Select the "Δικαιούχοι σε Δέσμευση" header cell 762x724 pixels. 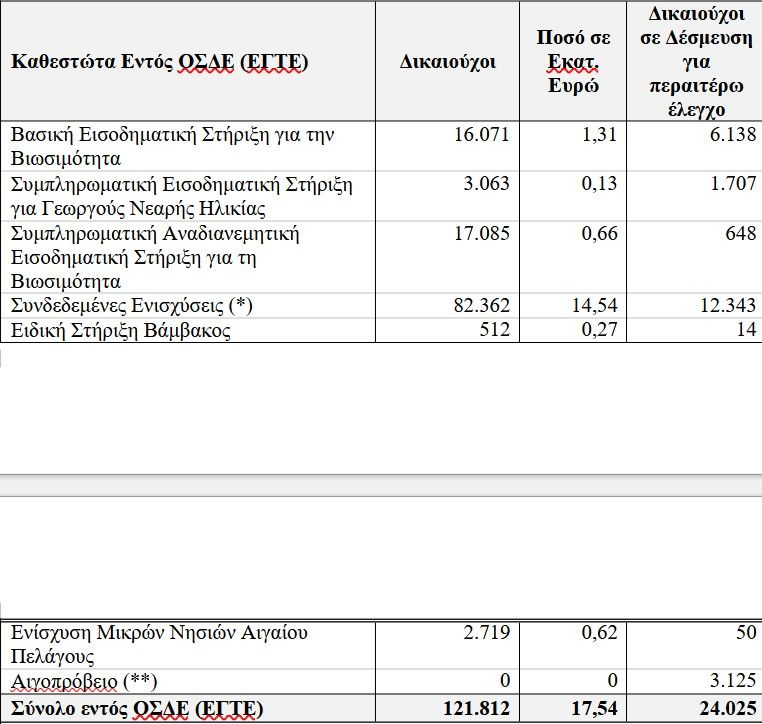pos(693,62)
